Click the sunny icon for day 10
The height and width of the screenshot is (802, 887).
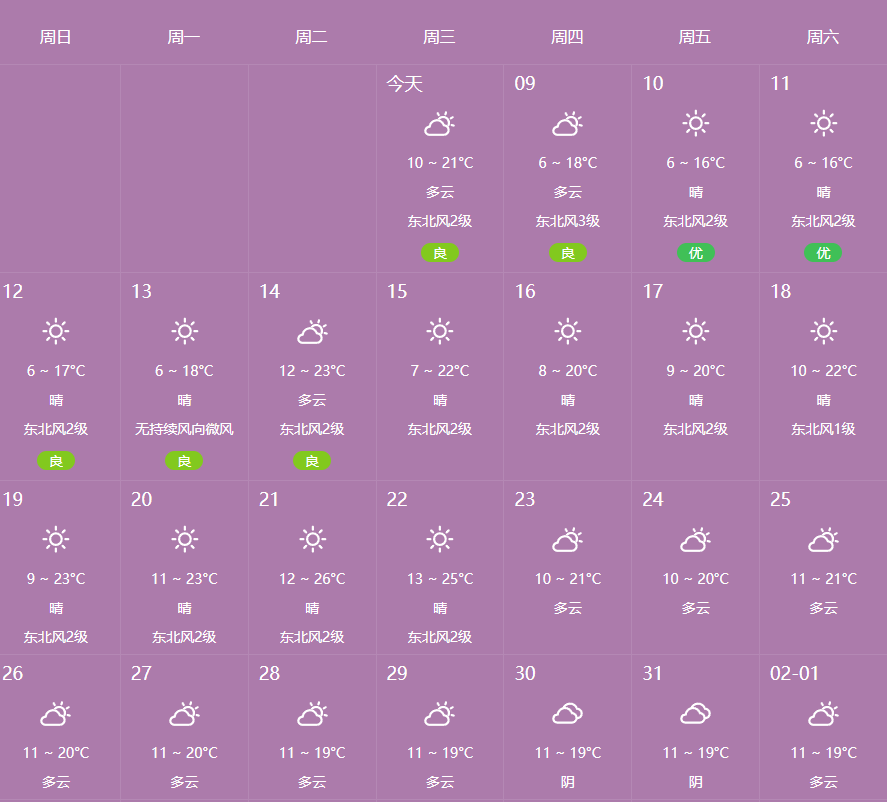pyautogui.click(x=696, y=123)
